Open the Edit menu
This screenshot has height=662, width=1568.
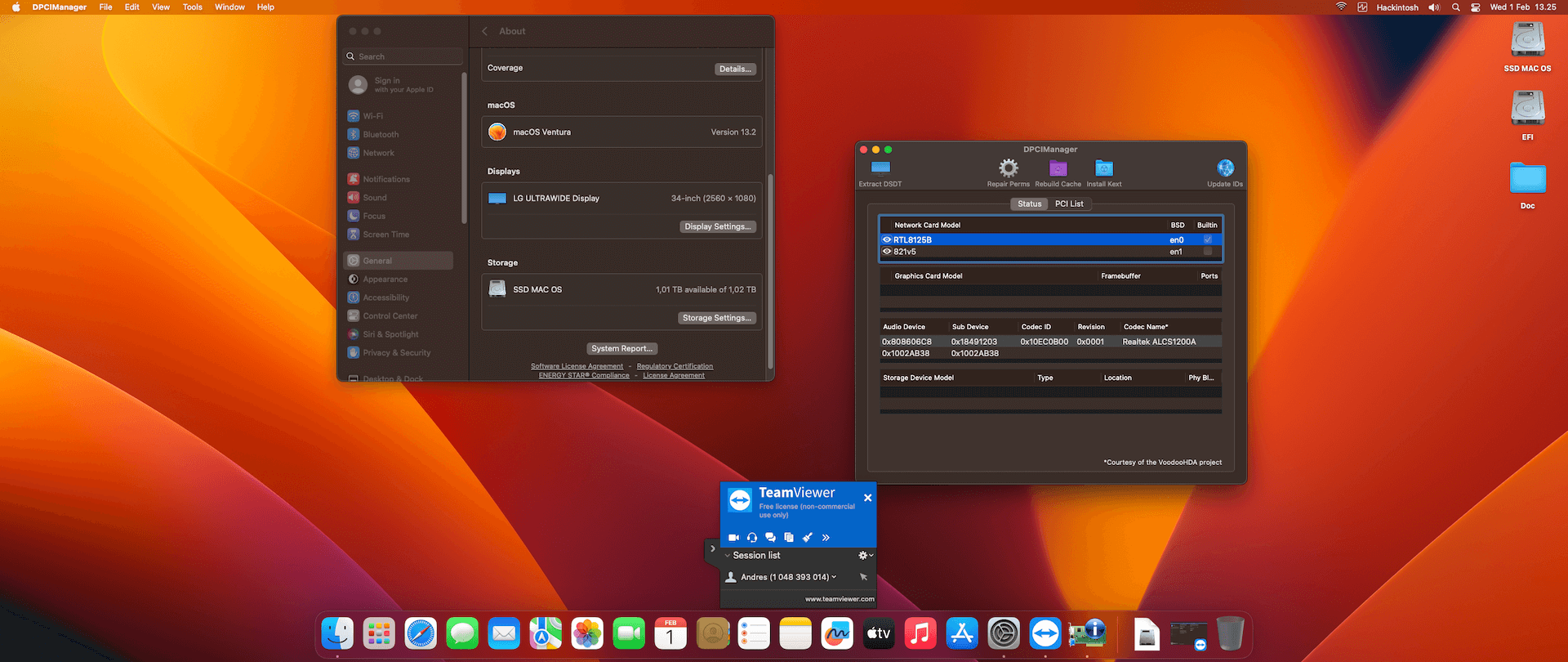(132, 7)
